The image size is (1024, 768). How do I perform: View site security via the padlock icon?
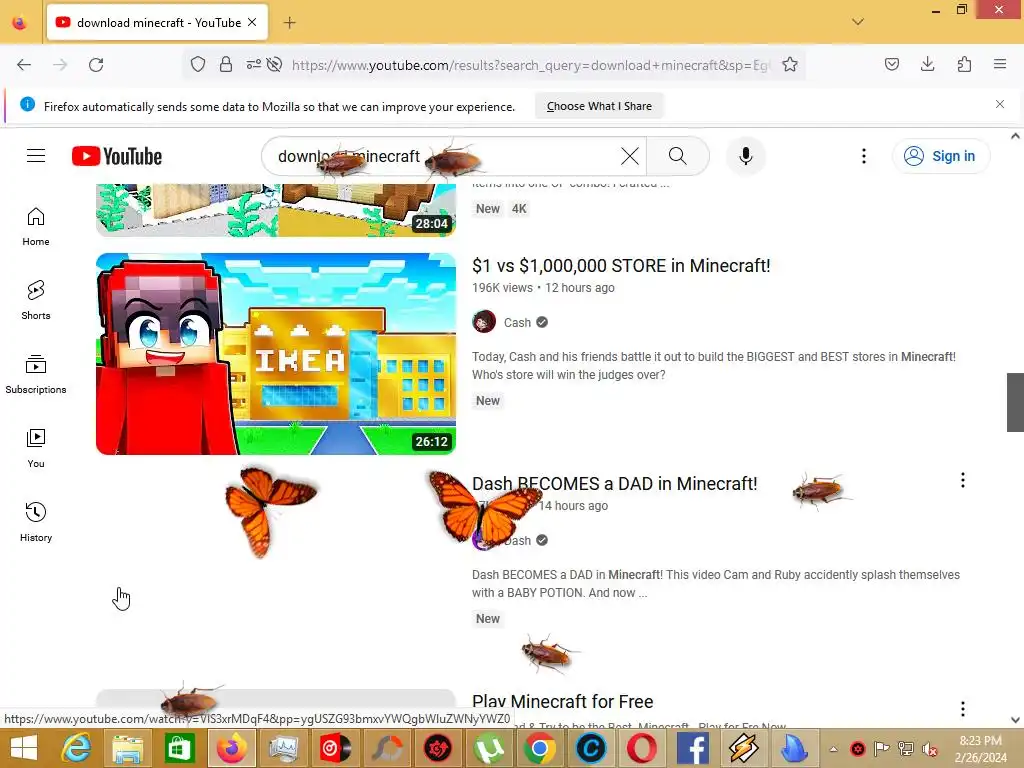226,64
